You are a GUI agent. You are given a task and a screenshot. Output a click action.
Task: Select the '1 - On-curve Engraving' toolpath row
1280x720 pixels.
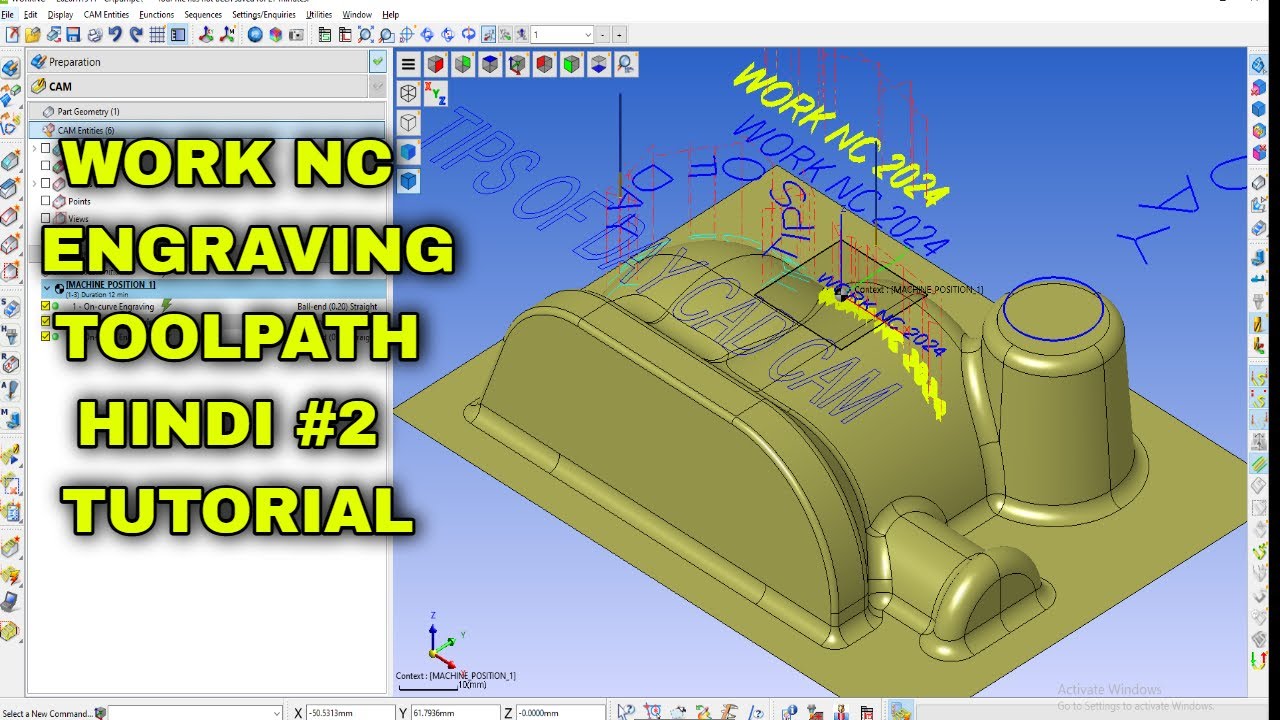click(212, 306)
